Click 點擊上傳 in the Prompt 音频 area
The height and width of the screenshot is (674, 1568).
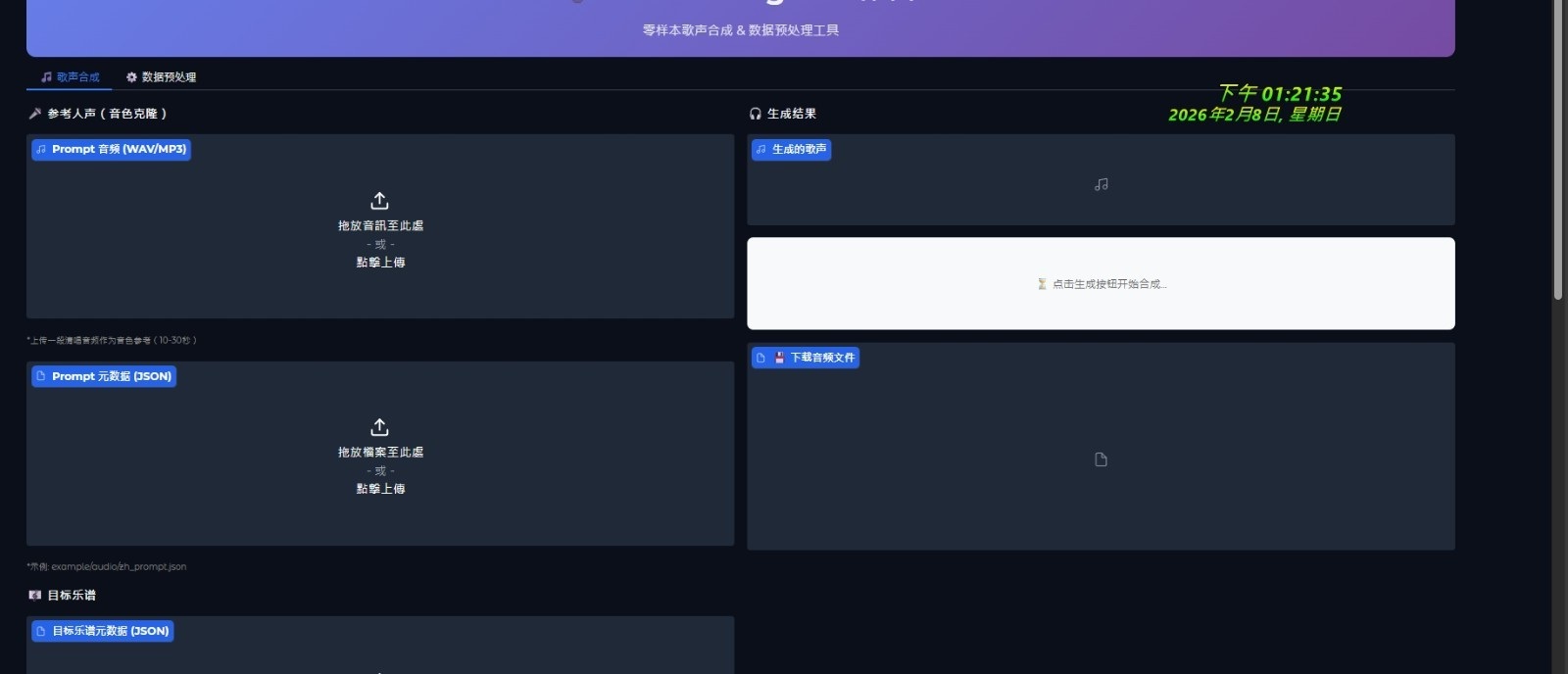click(380, 263)
